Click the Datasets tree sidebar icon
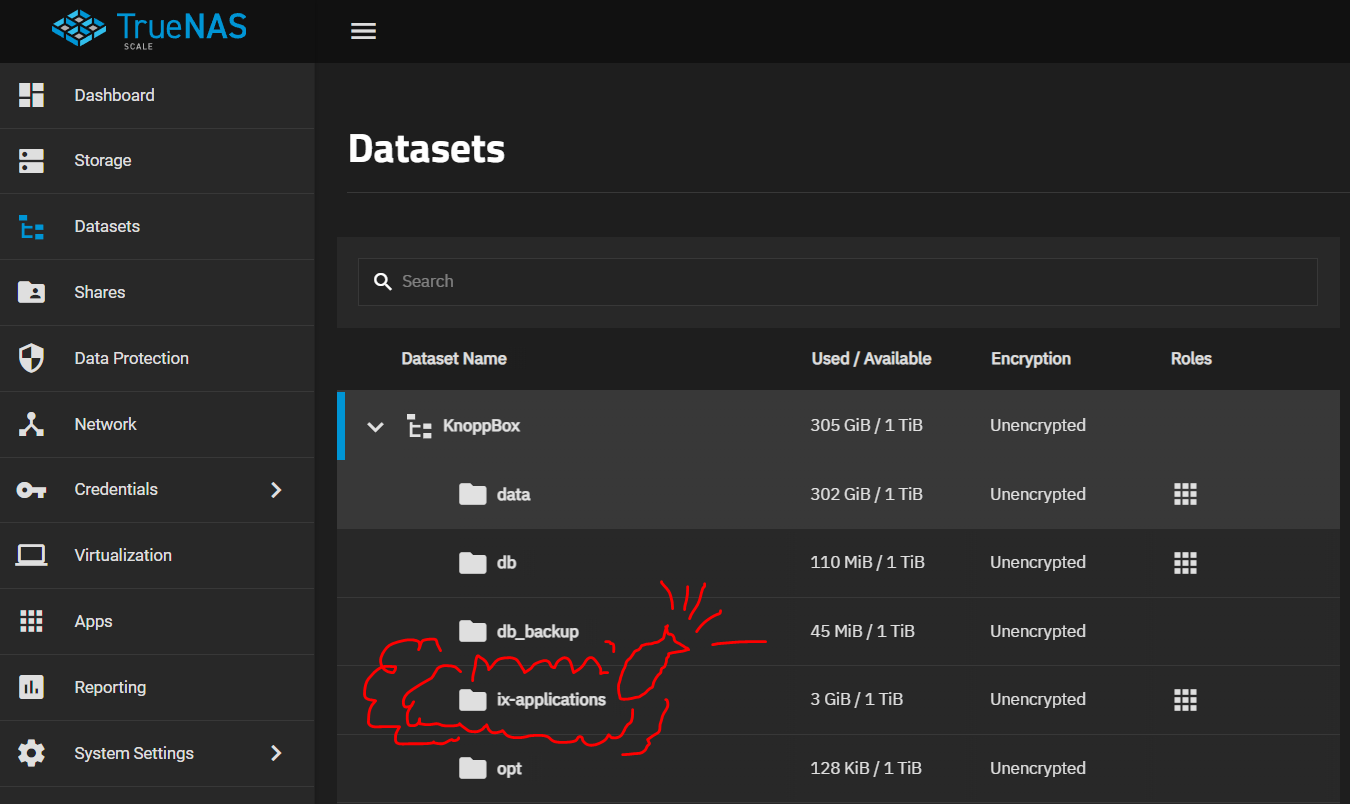1350x804 pixels. [x=32, y=227]
